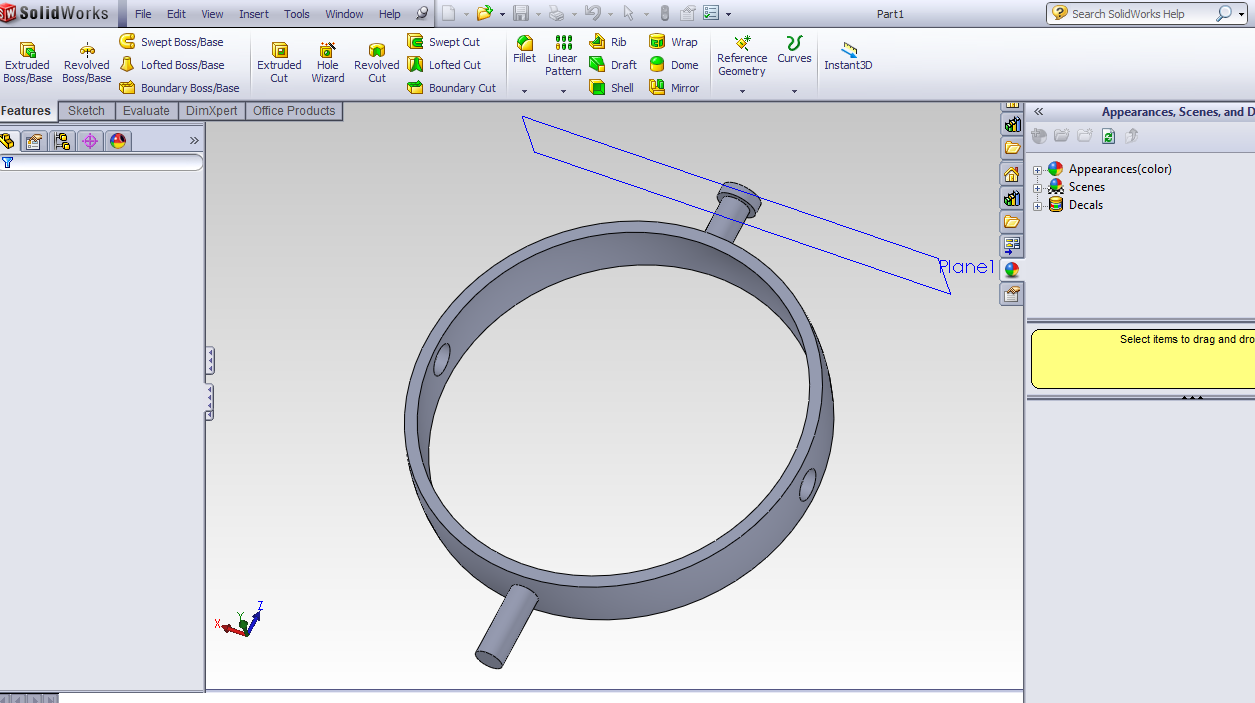Open the DisplayManager color ball tab
This screenshot has width=1255, height=703.
pos(118,141)
